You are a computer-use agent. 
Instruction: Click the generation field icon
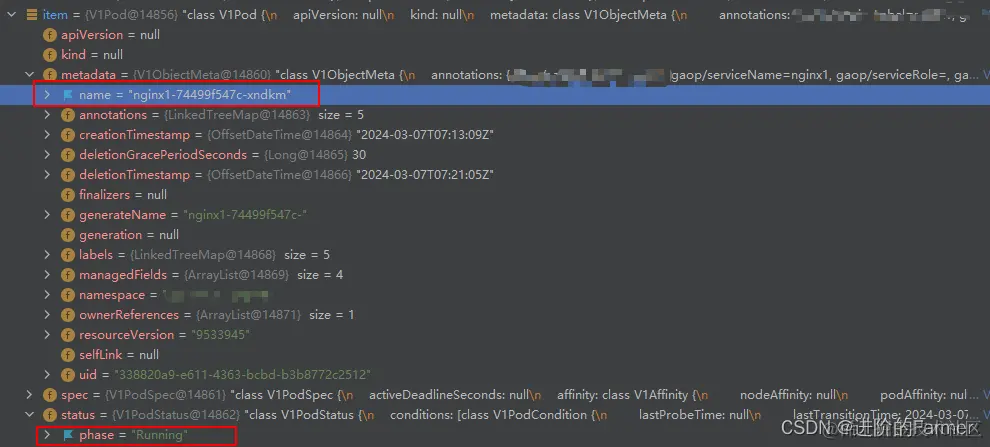coord(68,235)
